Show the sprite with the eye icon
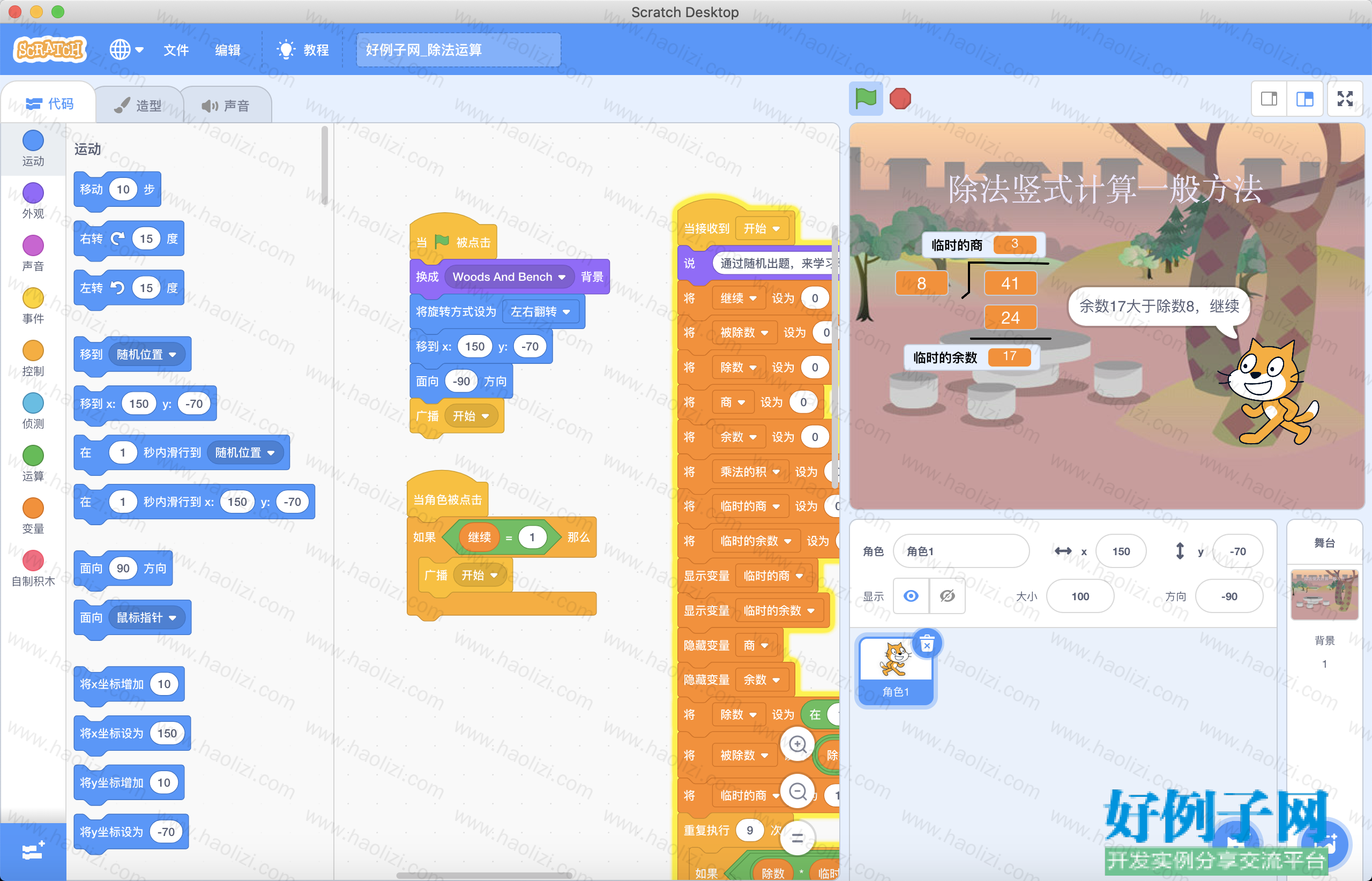The height and width of the screenshot is (881, 1372). pyautogui.click(x=911, y=596)
